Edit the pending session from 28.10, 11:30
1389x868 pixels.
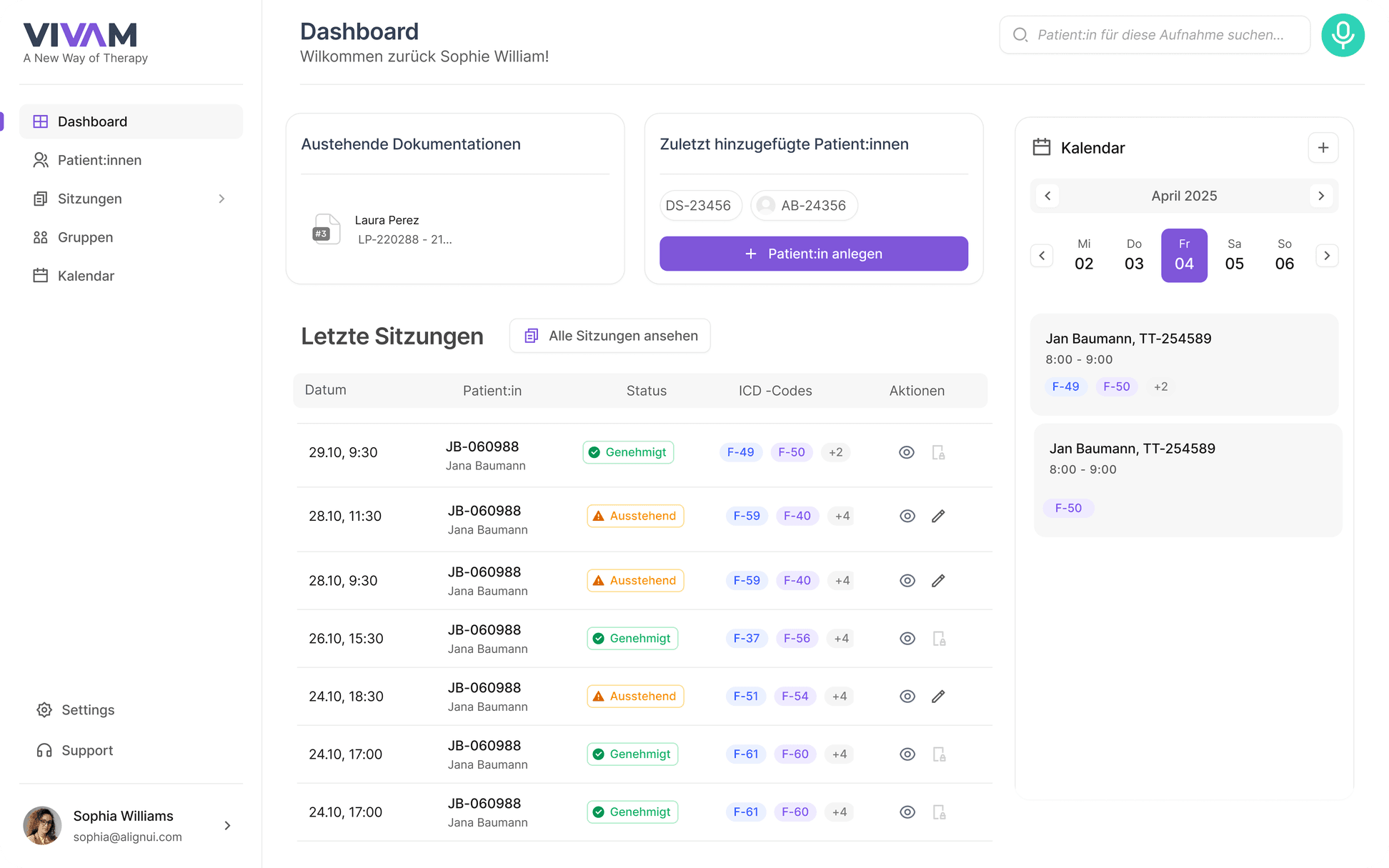938,515
